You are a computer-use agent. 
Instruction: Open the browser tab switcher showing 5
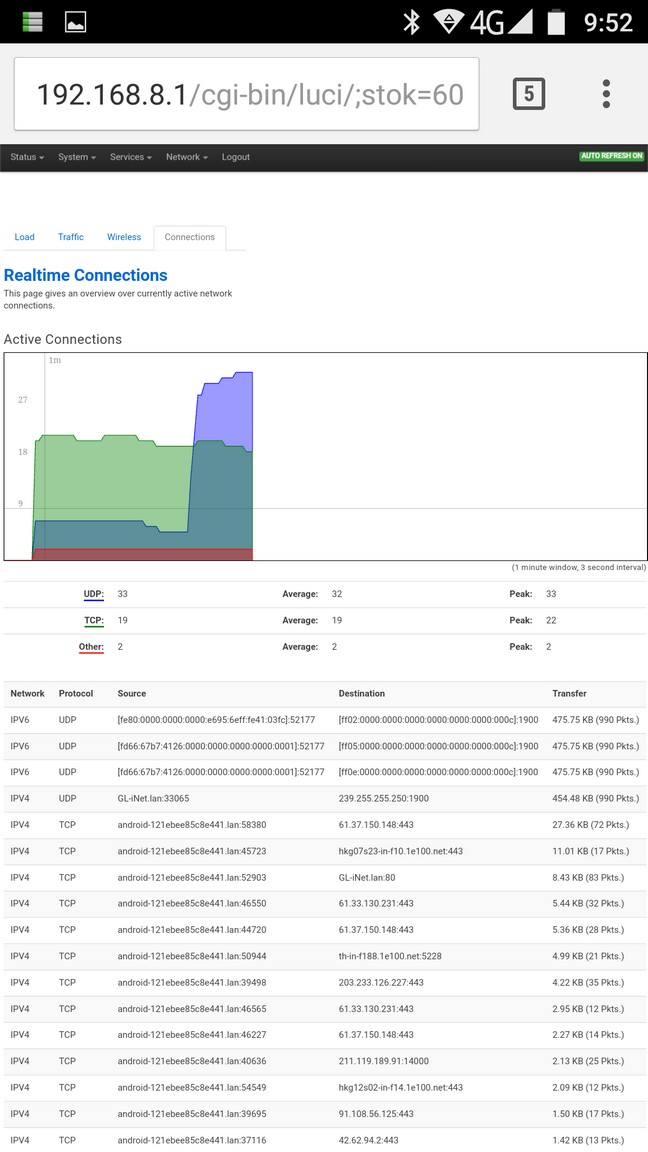(528, 94)
